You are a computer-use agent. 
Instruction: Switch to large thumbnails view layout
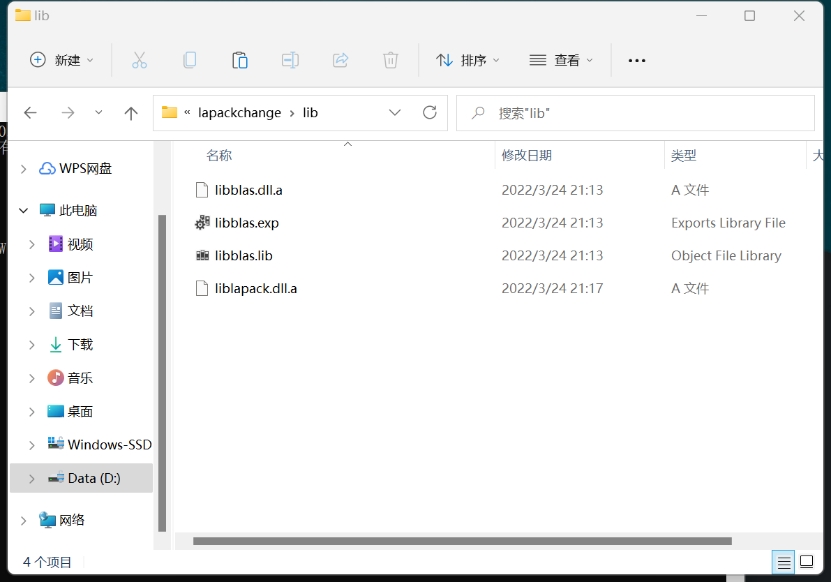tap(807, 562)
